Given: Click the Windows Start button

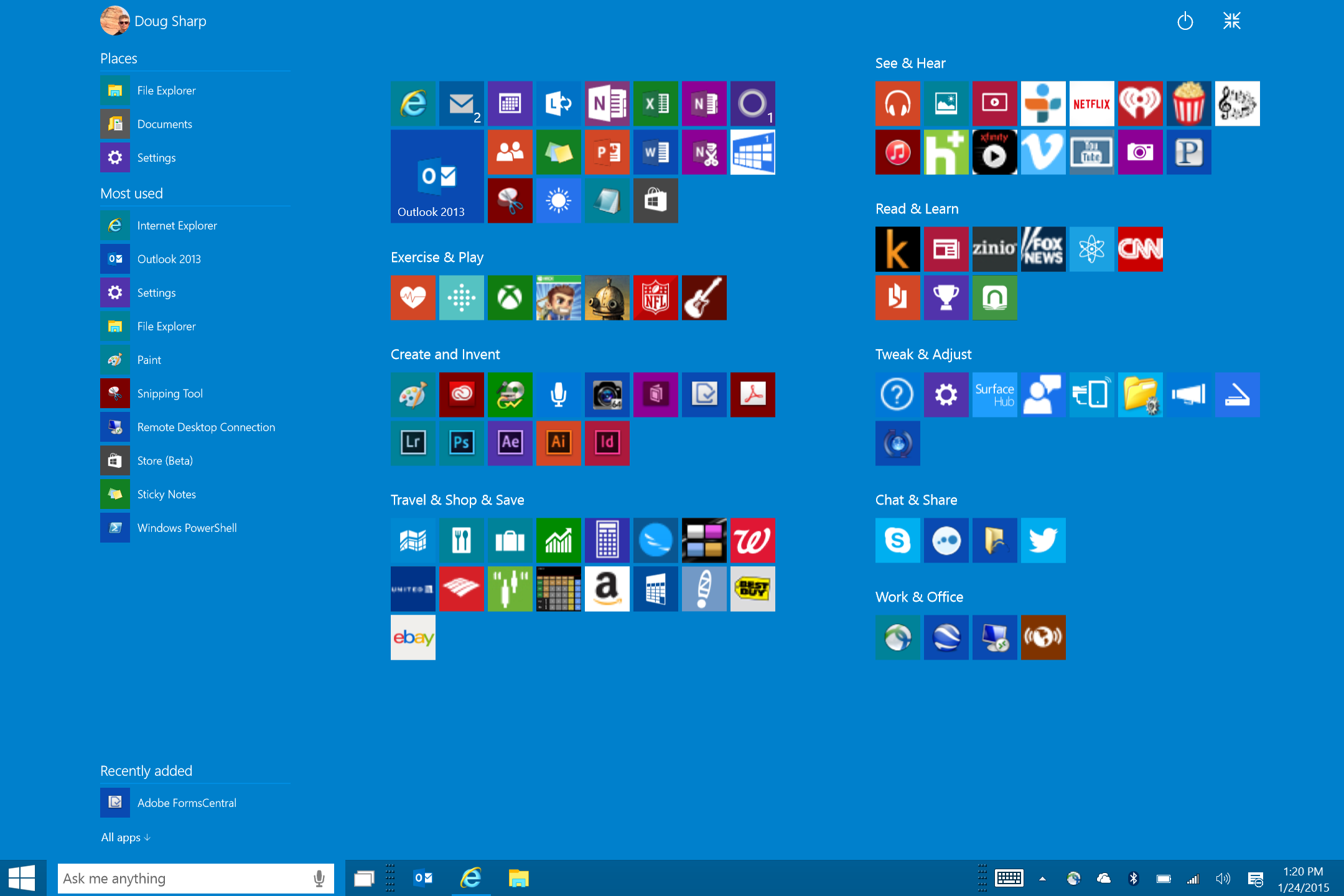Looking at the screenshot, I should coord(22,879).
